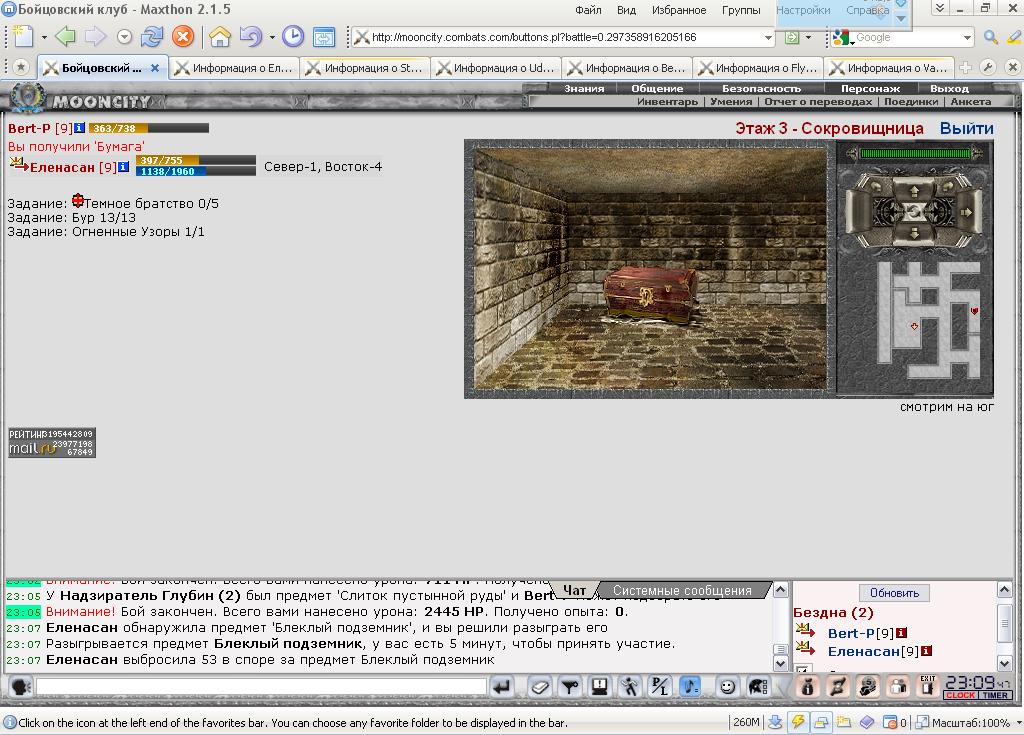Screen dimensions: 1024x735
Task: Open the zoom level Масштаб:100% control
Action: click(x=968, y=723)
